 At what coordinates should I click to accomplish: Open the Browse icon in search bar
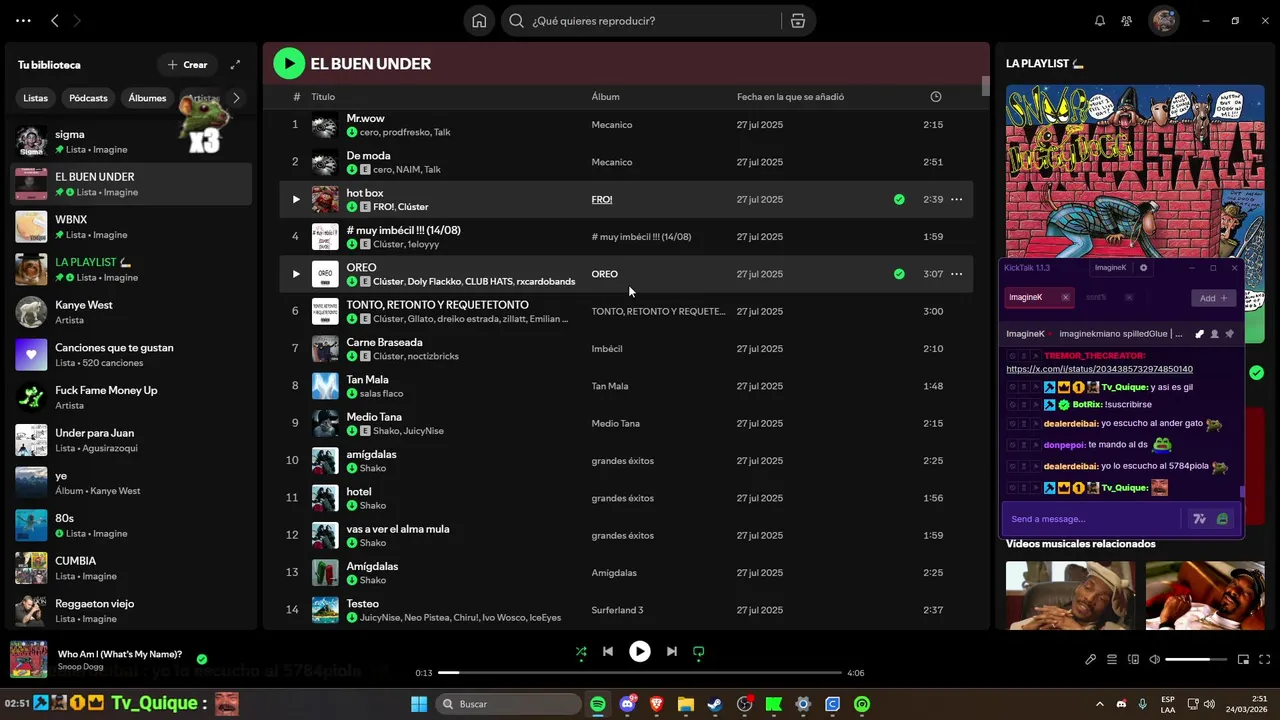pyautogui.click(x=797, y=21)
